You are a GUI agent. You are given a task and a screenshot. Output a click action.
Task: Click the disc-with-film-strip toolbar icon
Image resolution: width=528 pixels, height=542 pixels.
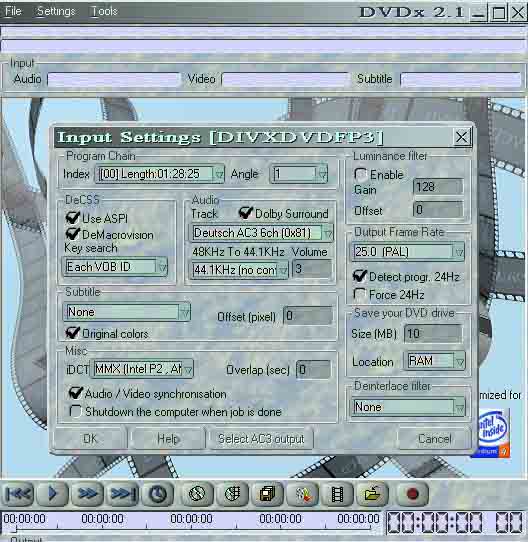232,494
